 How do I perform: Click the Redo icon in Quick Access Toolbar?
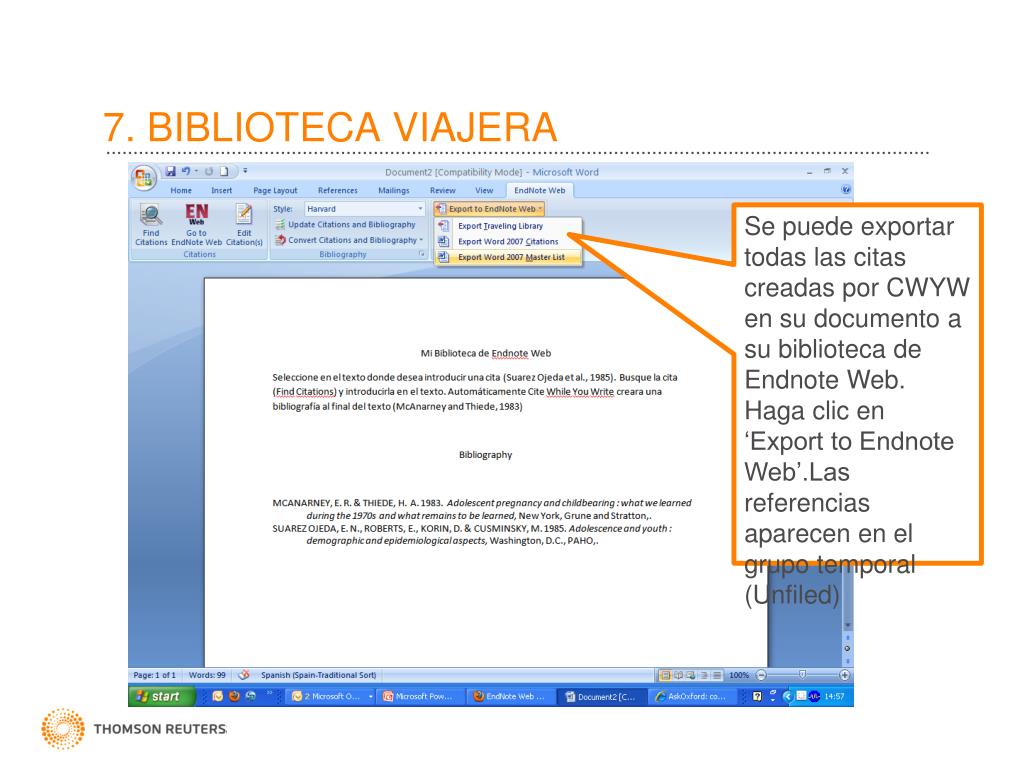[x=209, y=171]
